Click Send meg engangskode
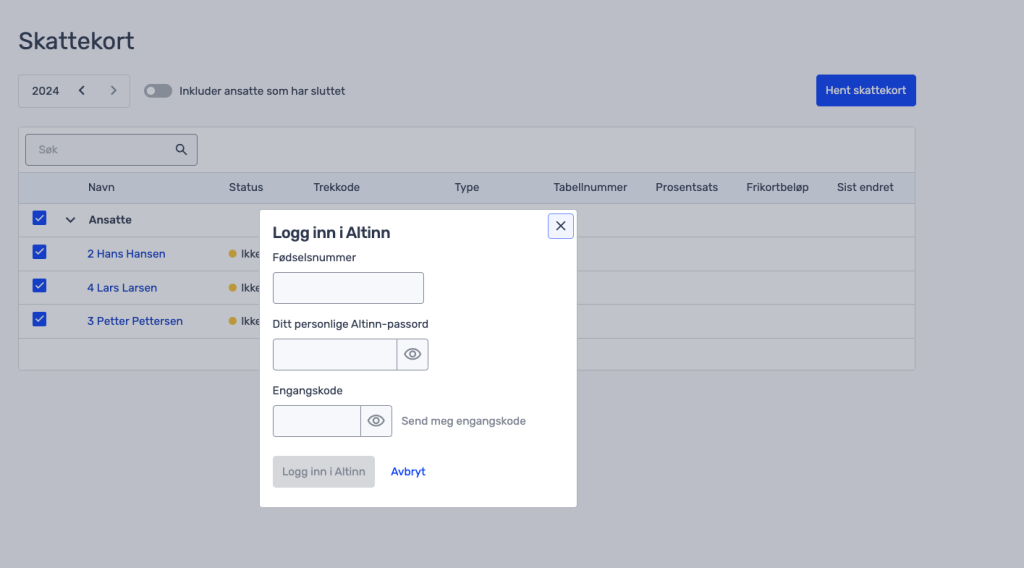Image resolution: width=1024 pixels, height=568 pixels. tap(463, 421)
